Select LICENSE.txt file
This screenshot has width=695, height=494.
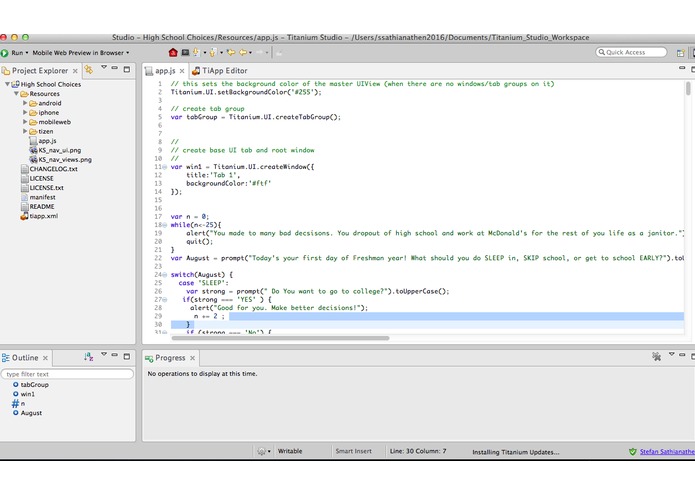tap(43, 187)
